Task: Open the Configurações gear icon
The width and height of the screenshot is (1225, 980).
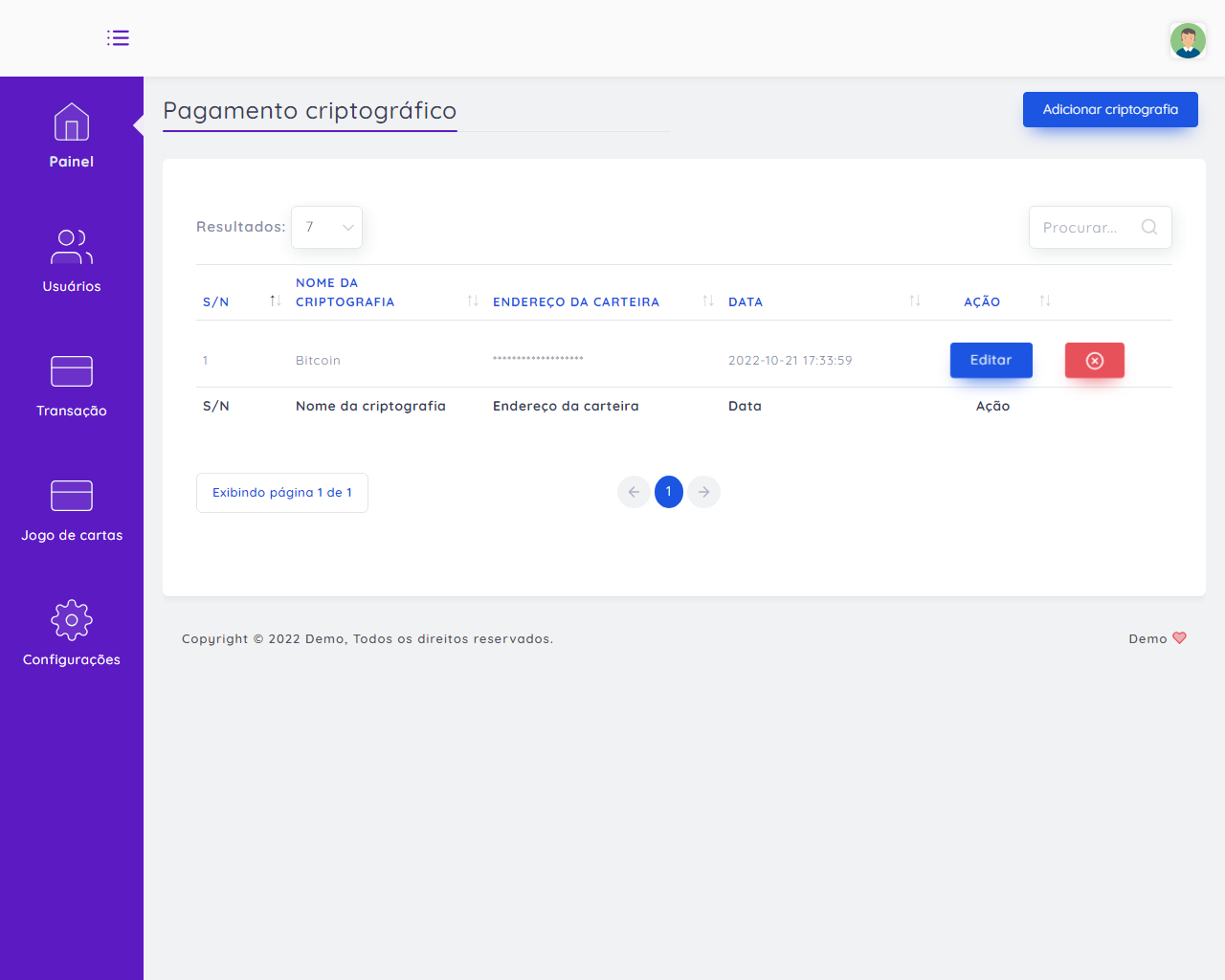Action: pyautogui.click(x=72, y=620)
